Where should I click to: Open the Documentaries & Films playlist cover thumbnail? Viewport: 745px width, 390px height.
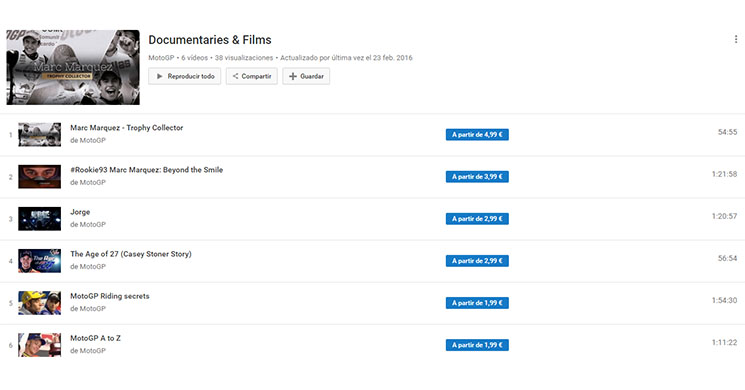click(73, 67)
